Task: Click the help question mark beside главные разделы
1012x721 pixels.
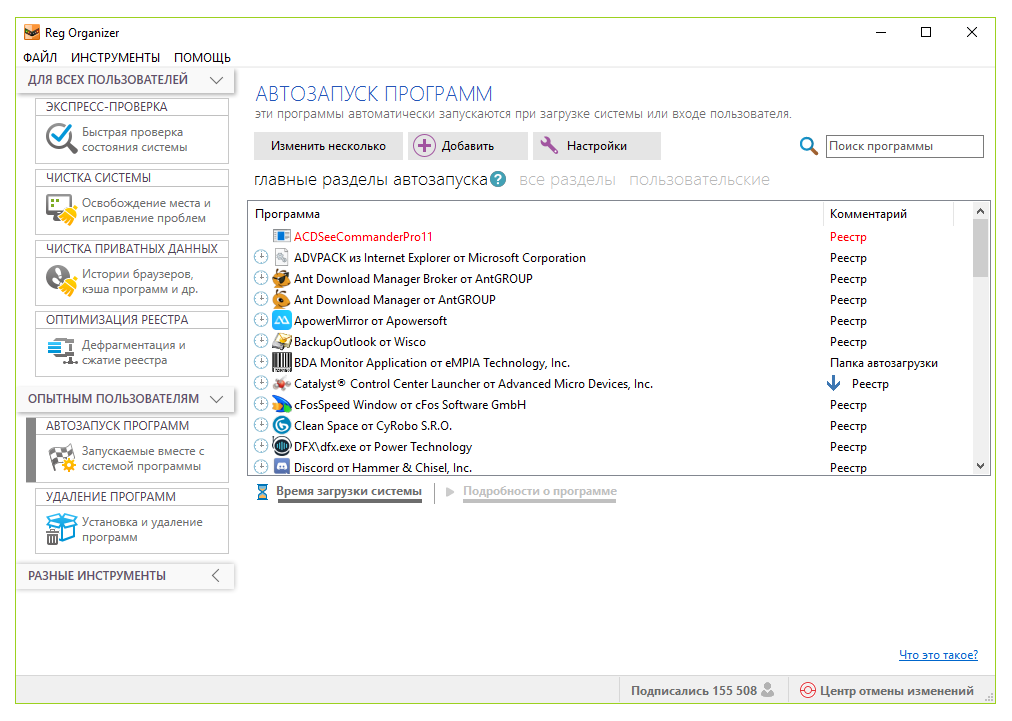Action: [x=498, y=179]
